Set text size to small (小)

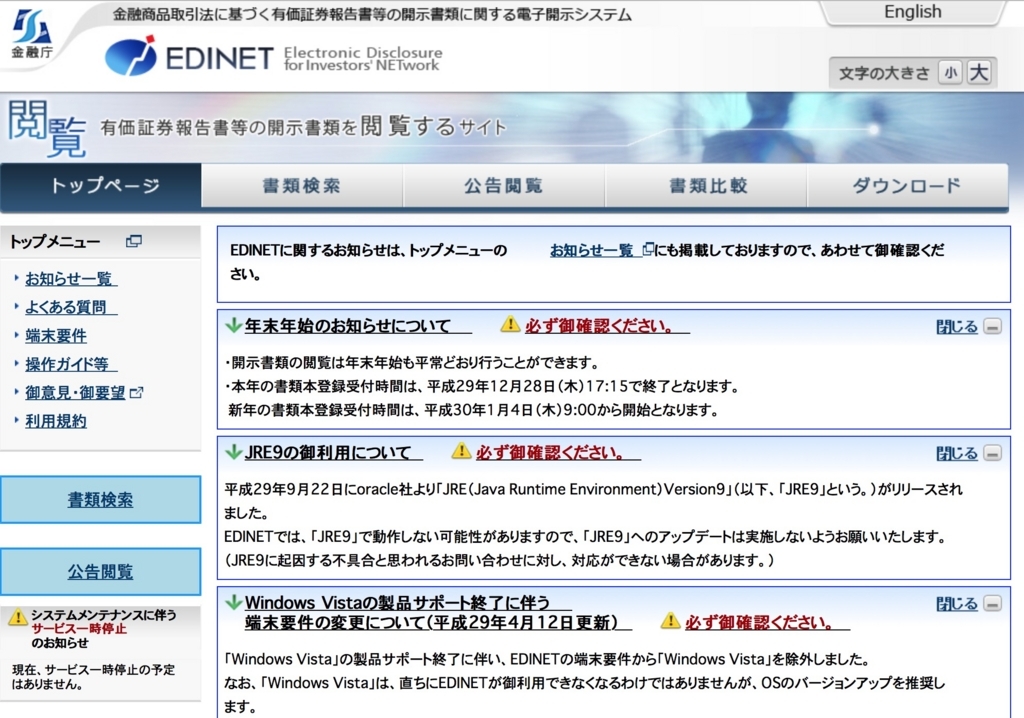pos(951,73)
